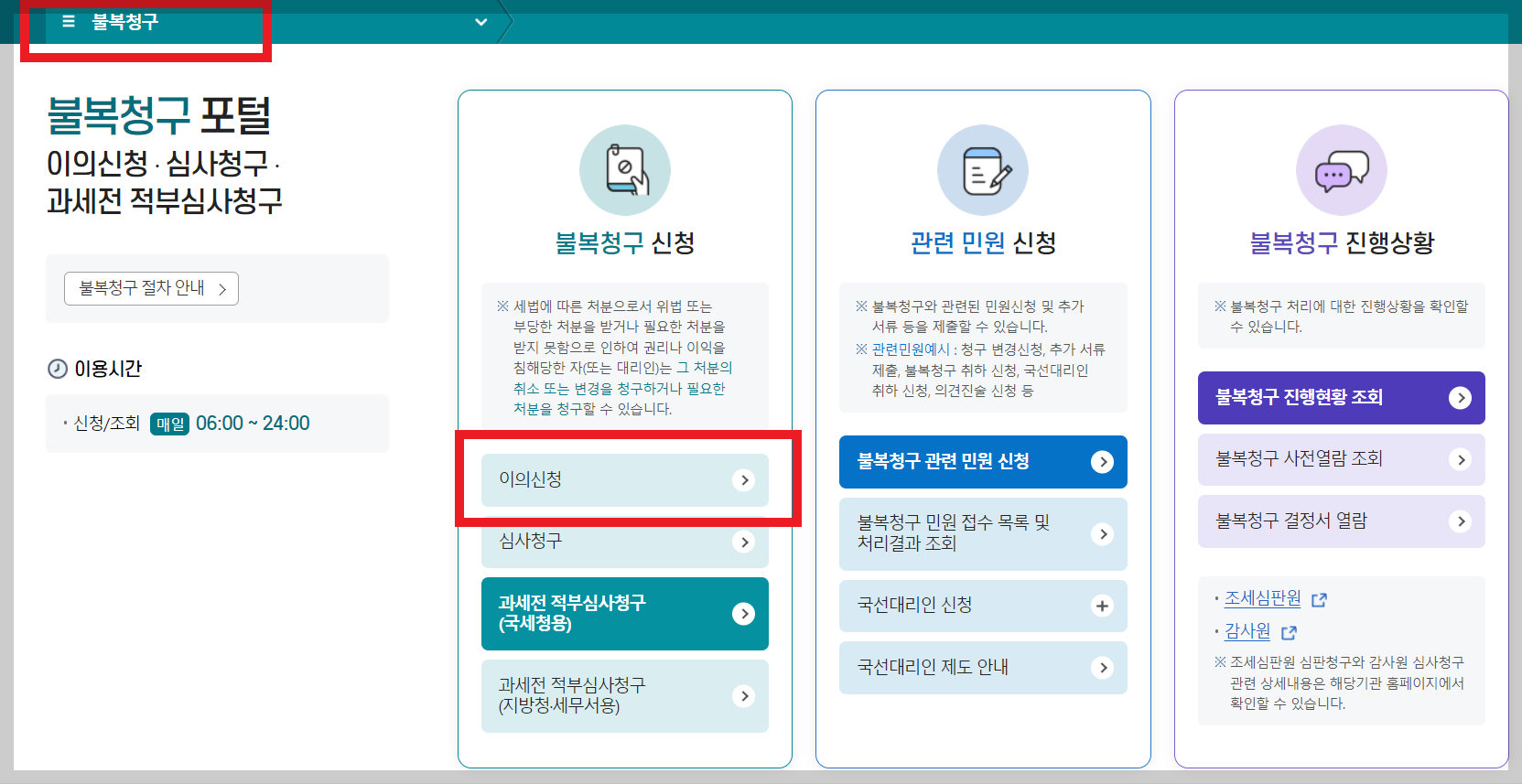This screenshot has width=1522, height=784.
Task: Expand the 국선대리인 신청 section
Action: point(983,606)
